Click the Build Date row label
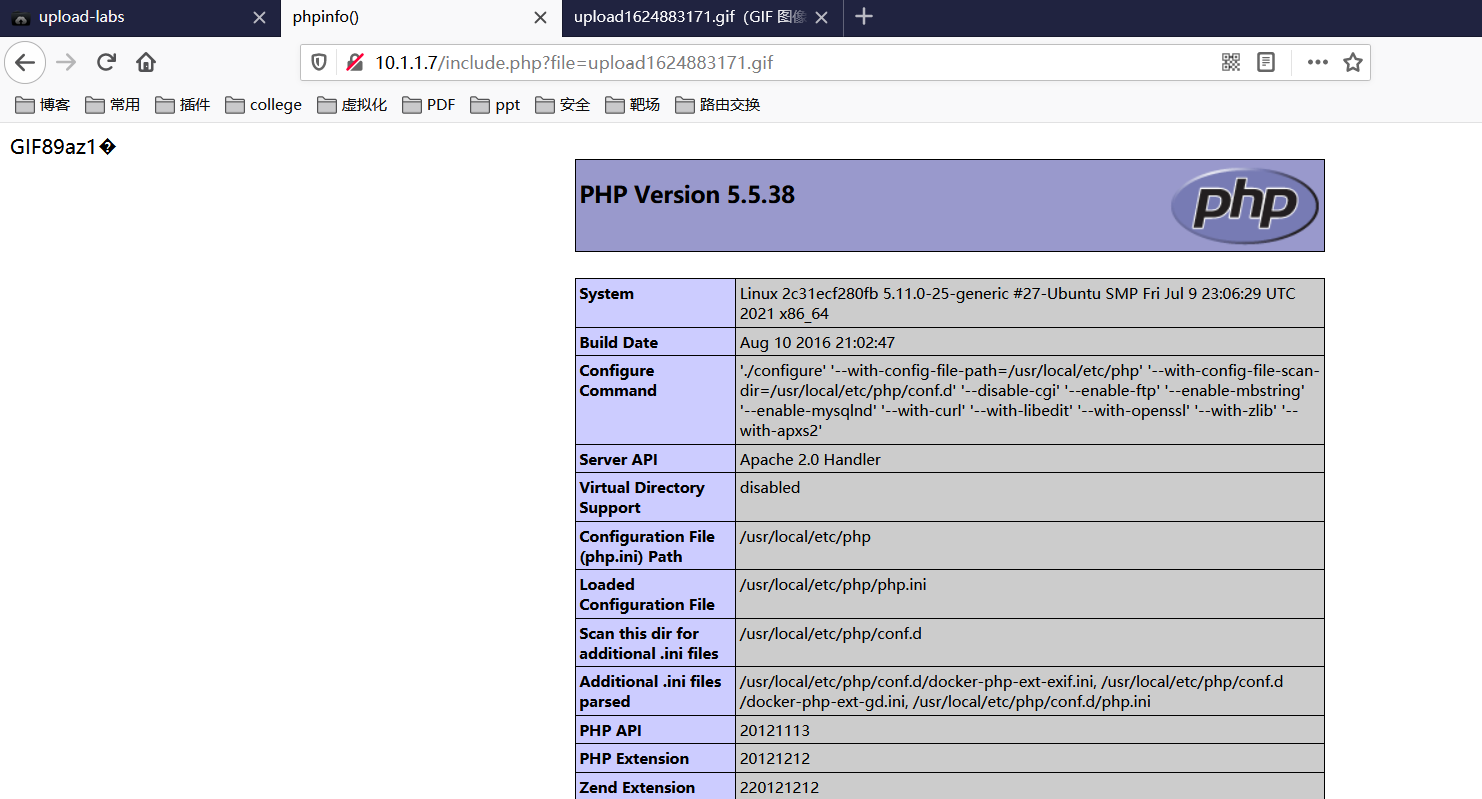Screen dimensions: 1482x799 [x=619, y=342]
